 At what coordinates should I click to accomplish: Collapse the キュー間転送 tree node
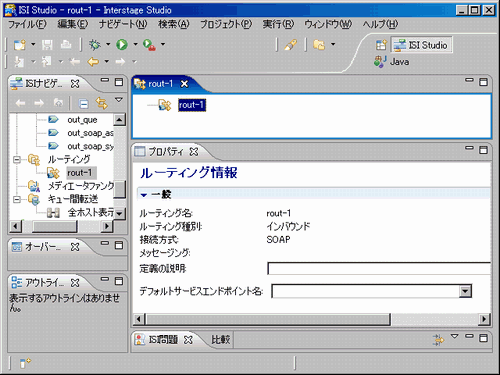click(17, 199)
